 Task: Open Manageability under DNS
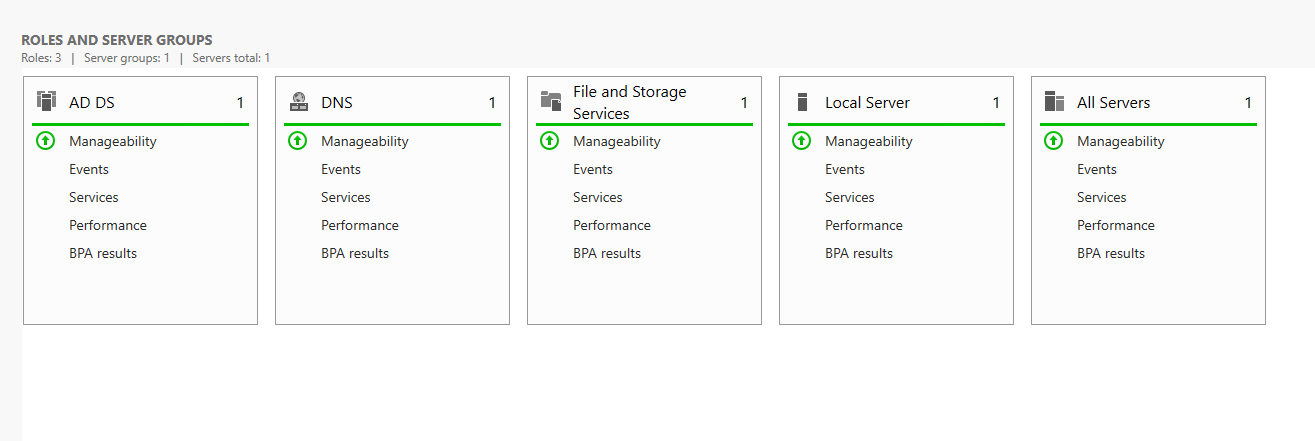(x=365, y=141)
